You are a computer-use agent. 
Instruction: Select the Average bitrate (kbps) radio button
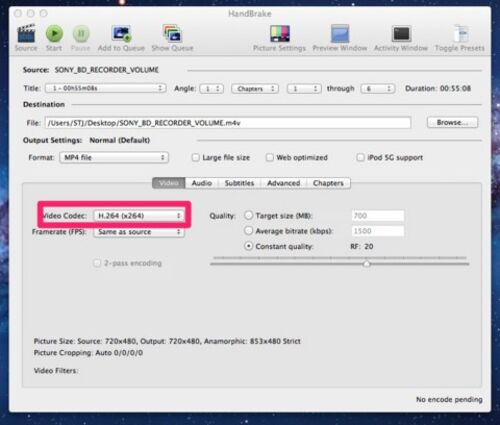249,231
